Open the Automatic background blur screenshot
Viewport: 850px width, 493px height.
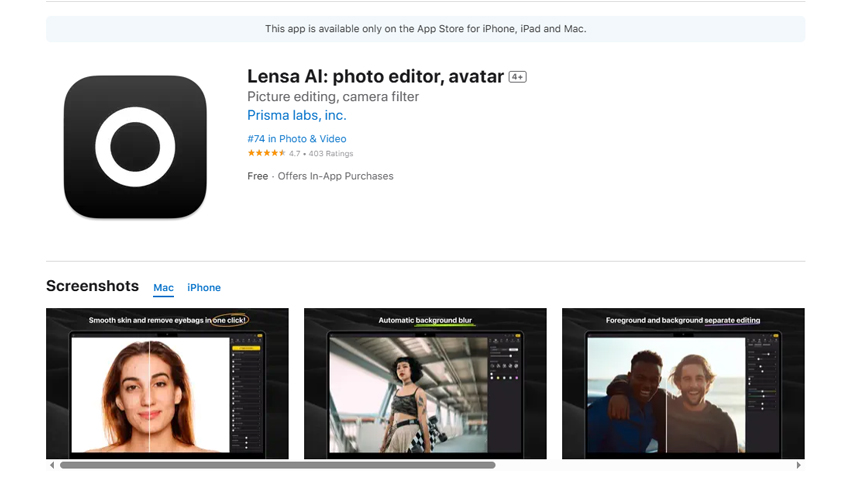click(x=426, y=383)
